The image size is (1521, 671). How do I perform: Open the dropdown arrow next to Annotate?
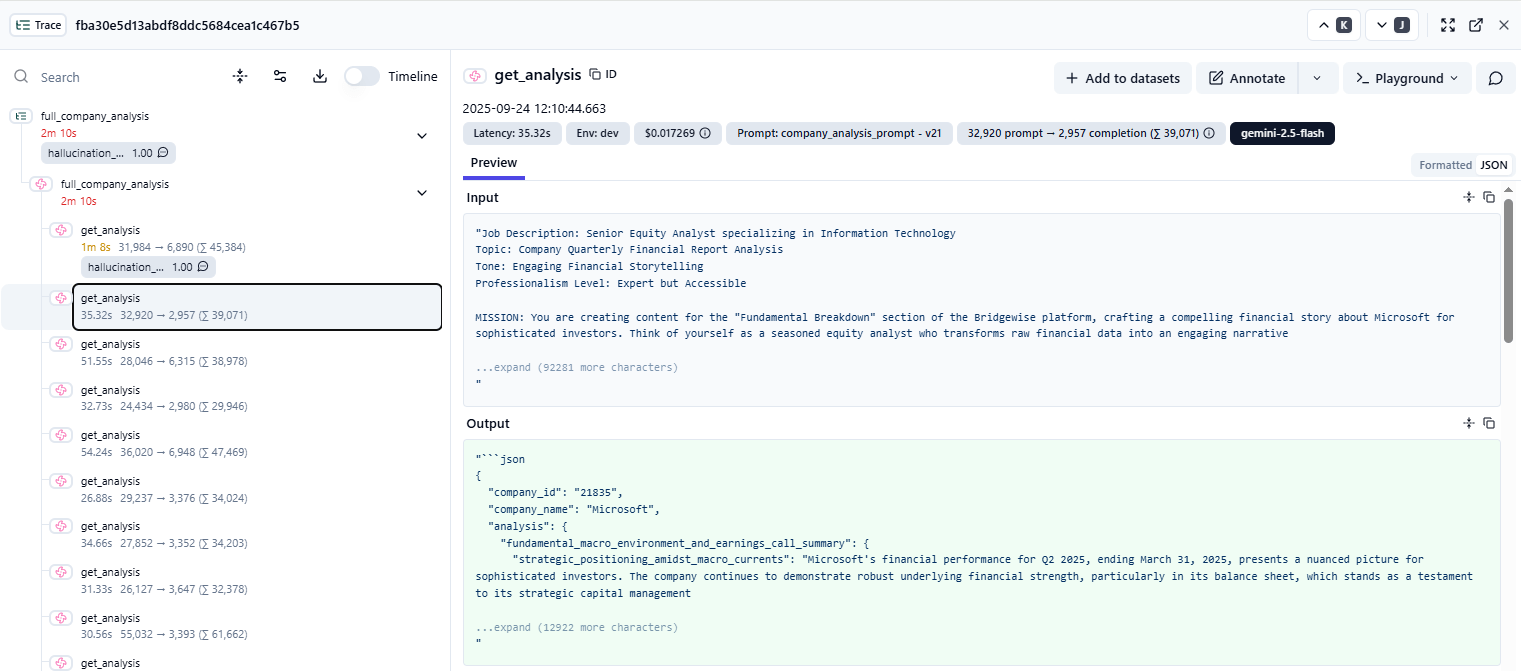(1317, 78)
